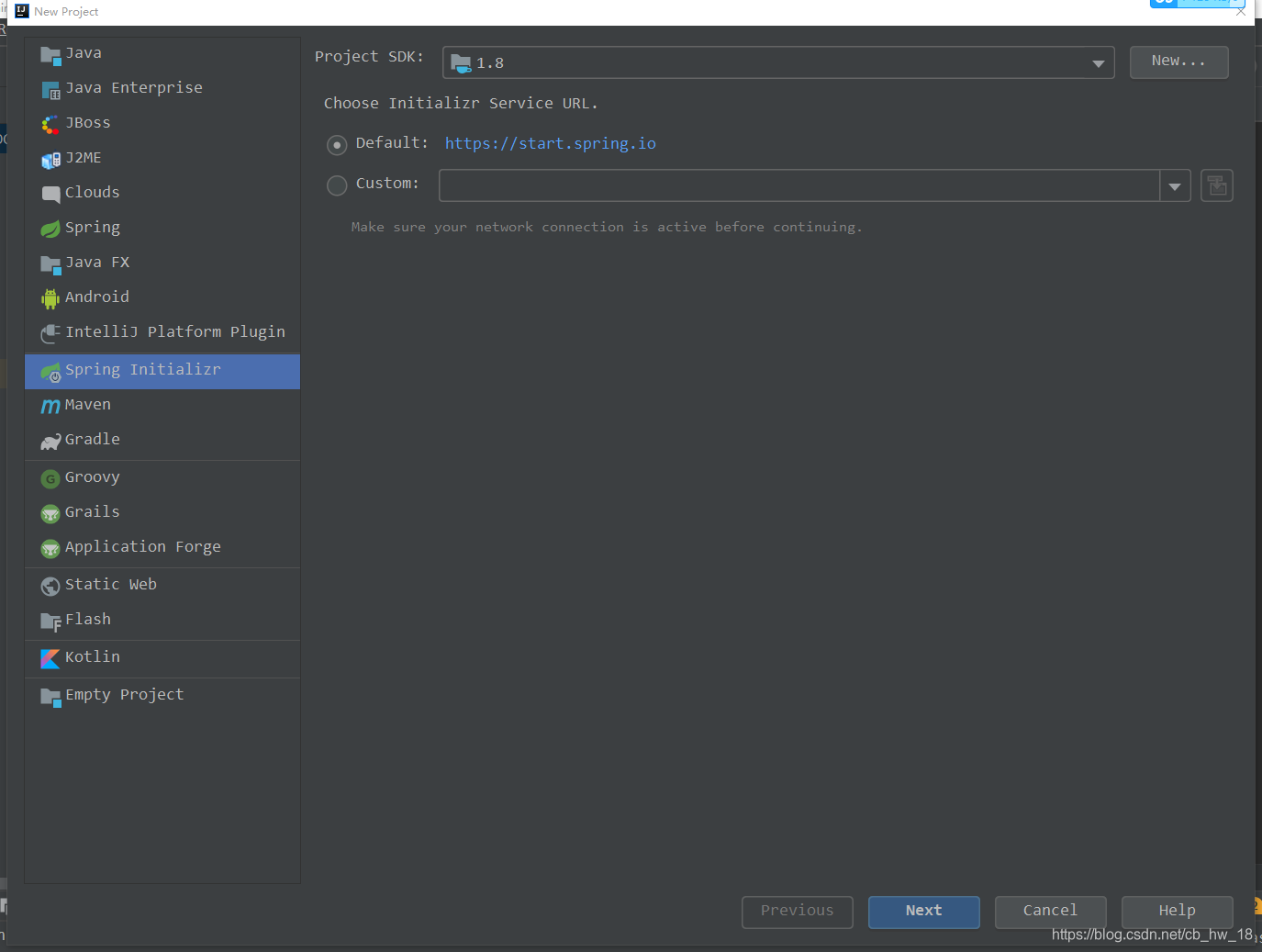Select Java FX project type
Screen dimensions: 1262x952
pos(162,263)
